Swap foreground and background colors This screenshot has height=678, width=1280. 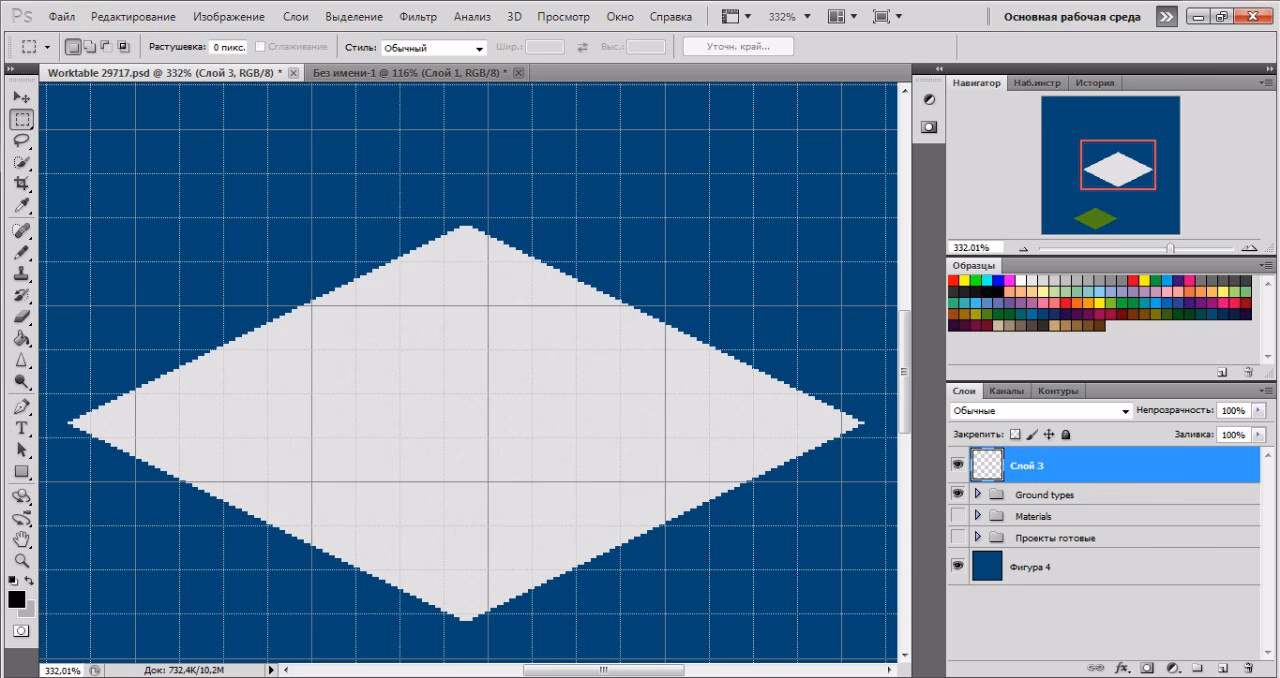point(29,581)
